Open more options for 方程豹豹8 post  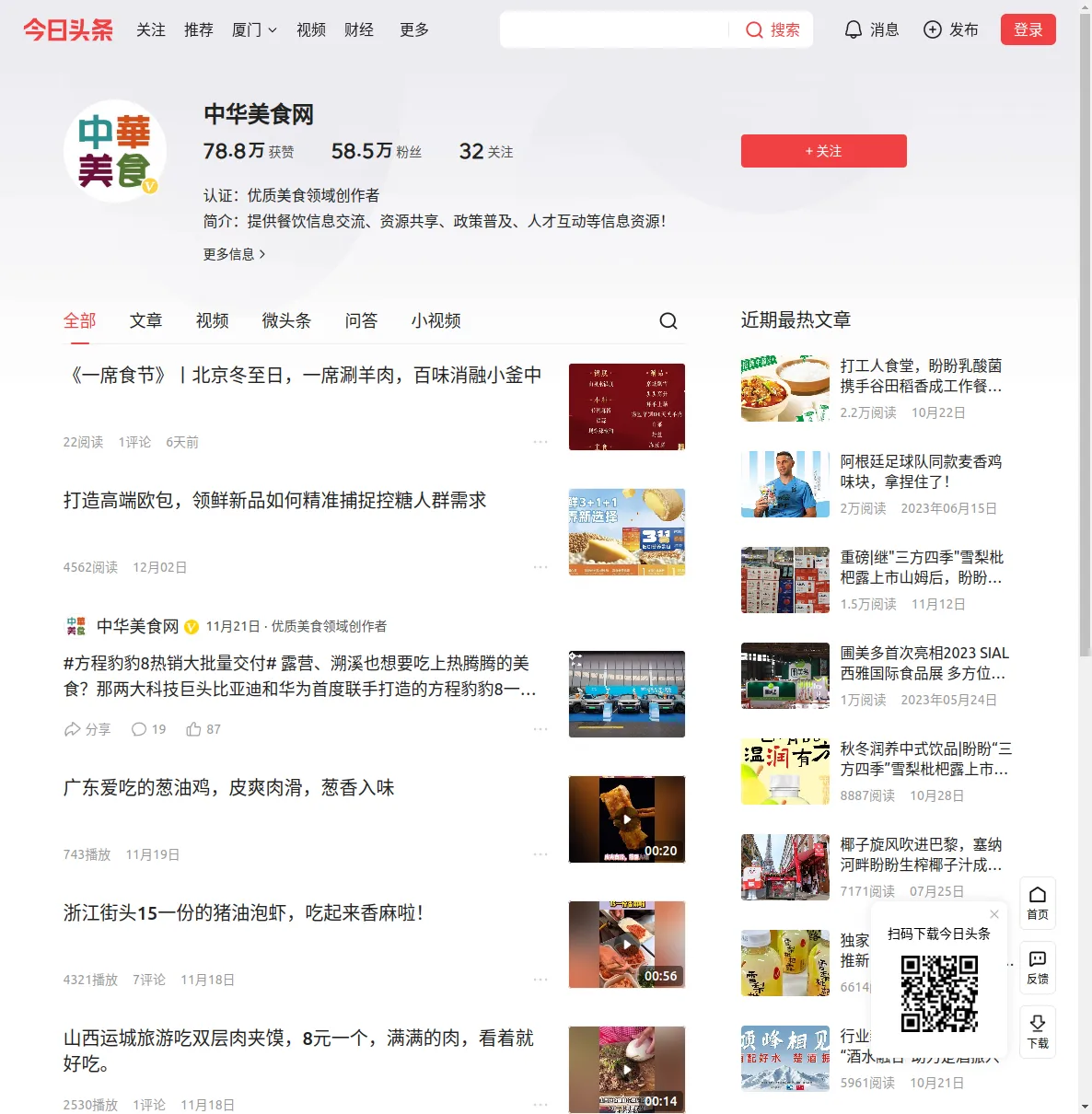(540, 729)
